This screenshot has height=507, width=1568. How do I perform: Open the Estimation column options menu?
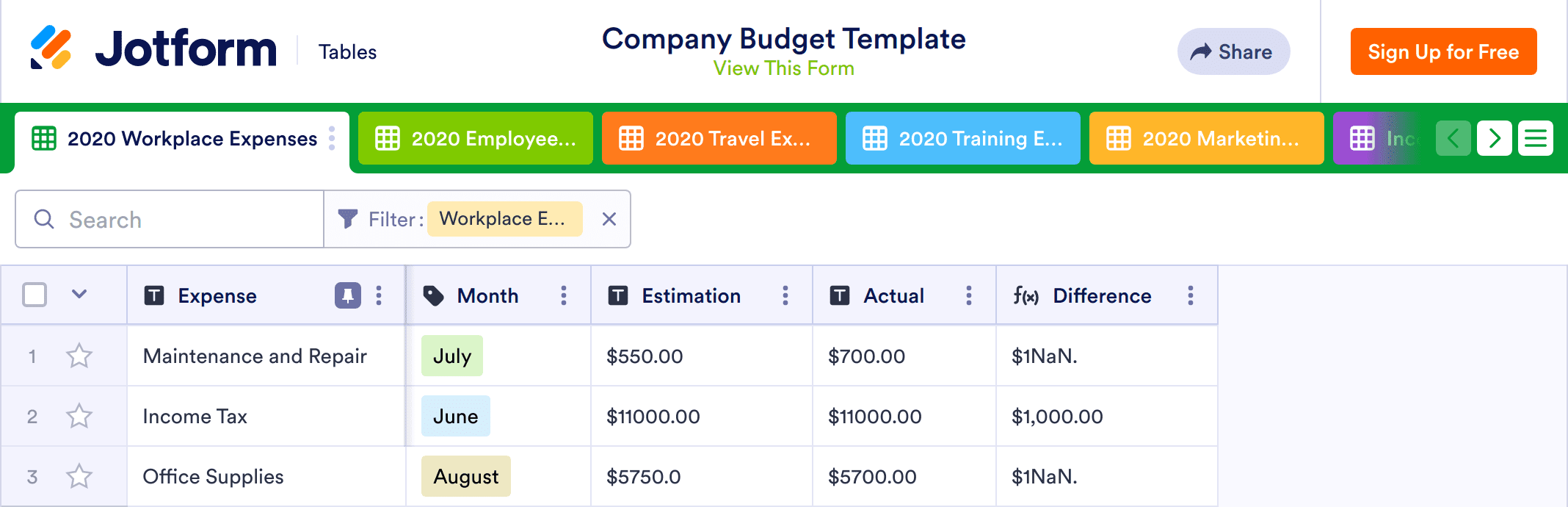(x=785, y=295)
